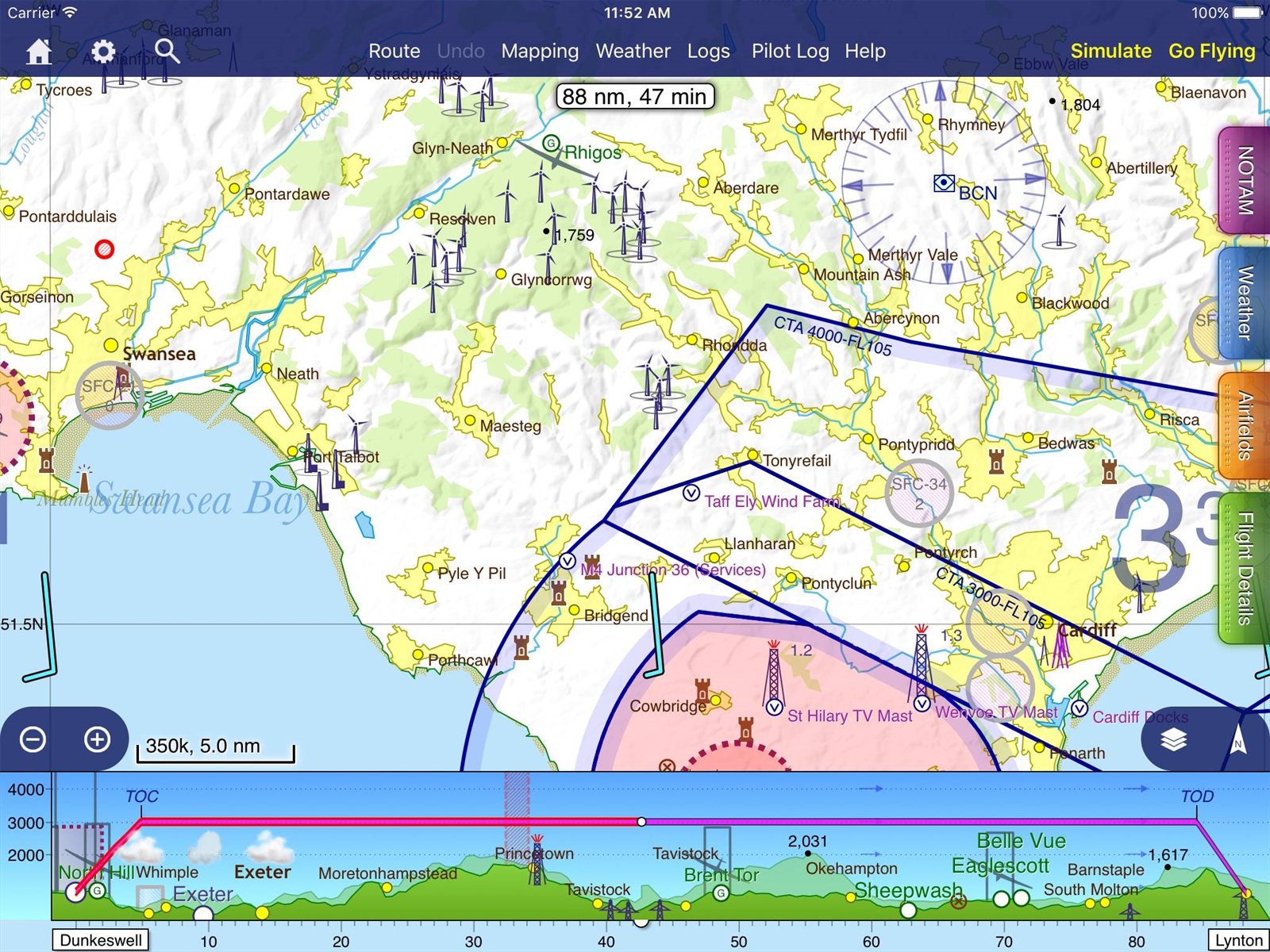Tap the CTA 3000-FL105 airspace label
Screen dimensions: 1270x952
coord(991,597)
